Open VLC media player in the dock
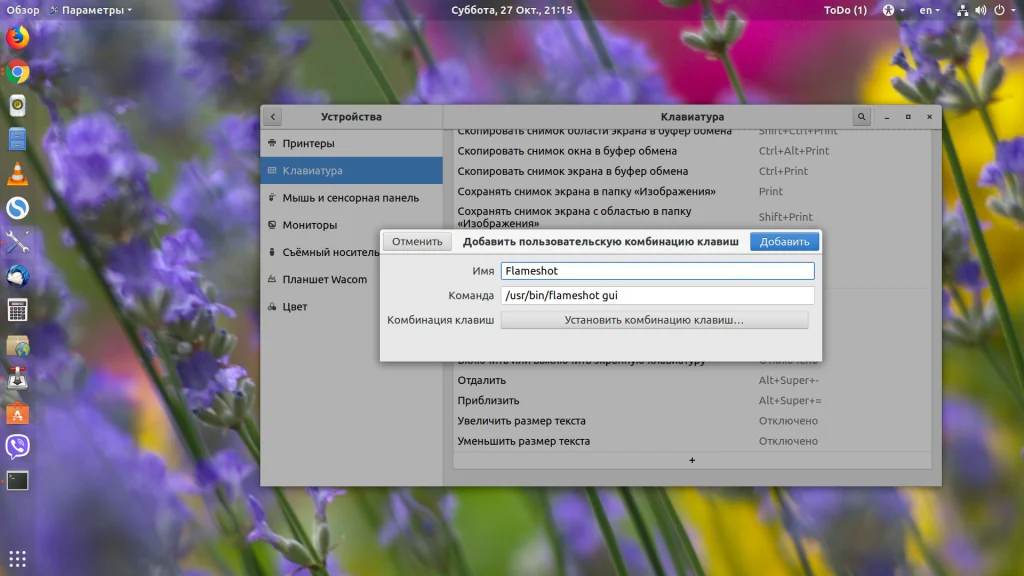This screenshot has width=1024, height=576. (17, 174)
